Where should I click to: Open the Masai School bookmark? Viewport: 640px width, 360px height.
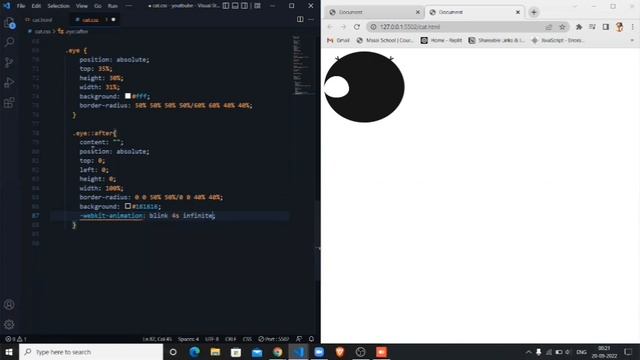(384, 40)
